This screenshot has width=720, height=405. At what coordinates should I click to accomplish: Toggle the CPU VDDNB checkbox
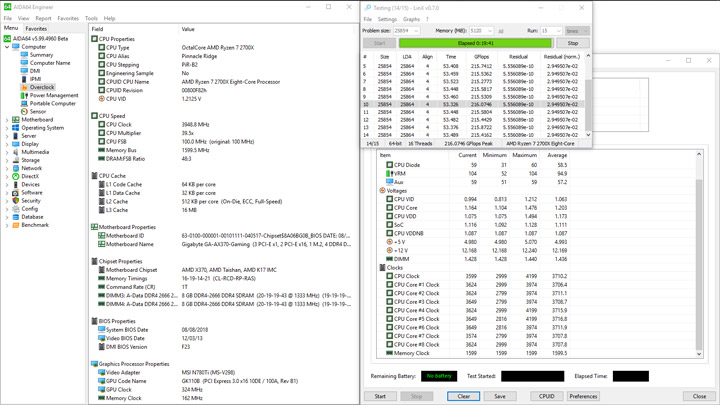click(x=389, y=233)
